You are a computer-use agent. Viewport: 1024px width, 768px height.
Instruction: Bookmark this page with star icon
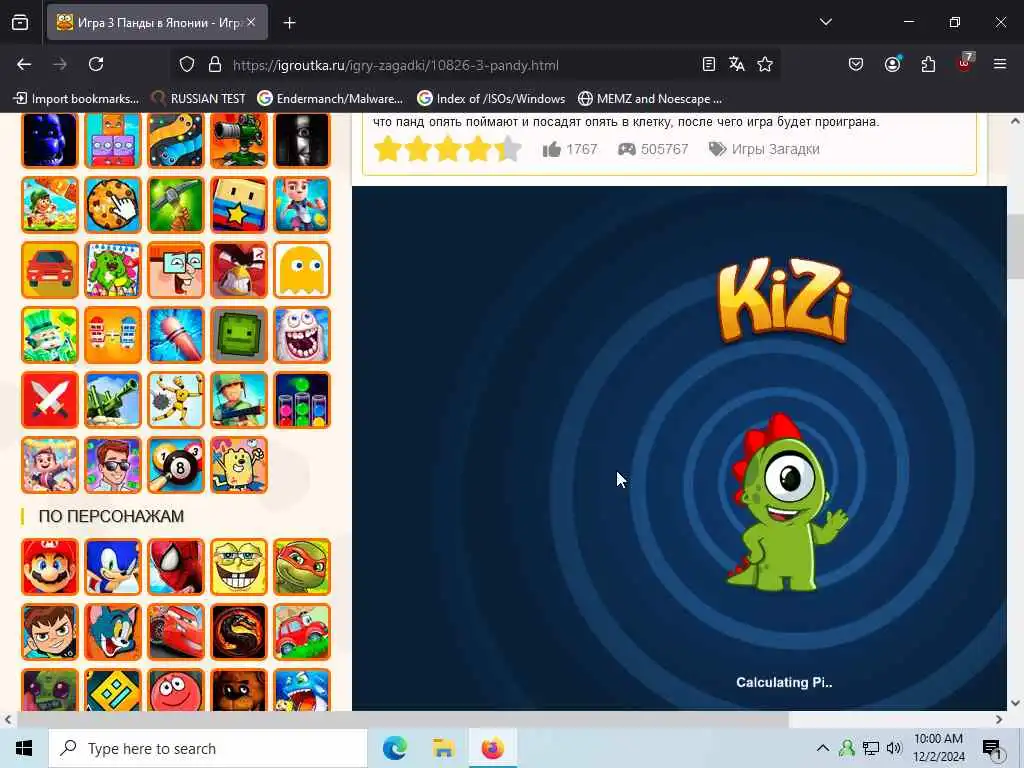click(765, 64)
